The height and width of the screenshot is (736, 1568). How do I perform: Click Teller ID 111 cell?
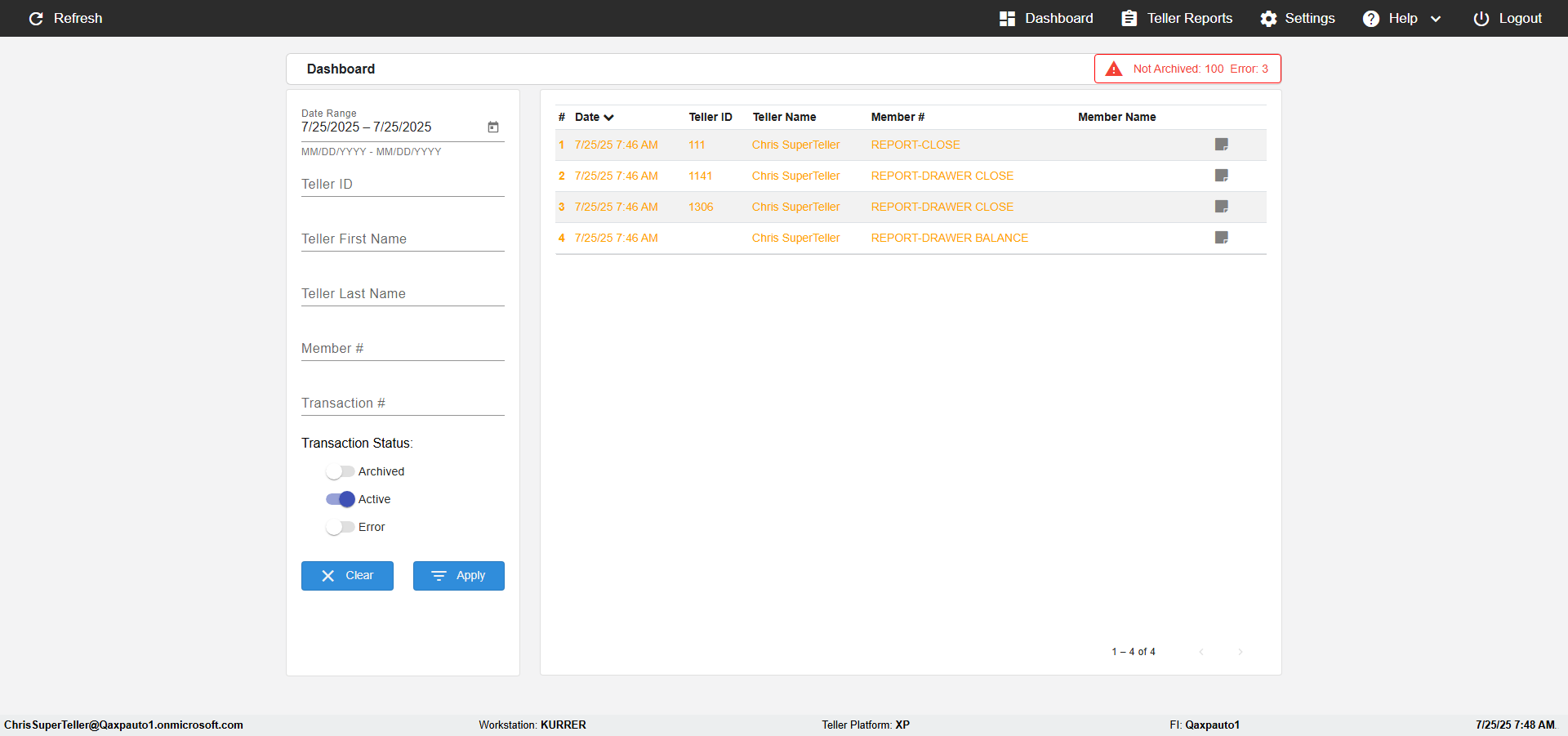pyautogui.click(x=697, y=145)
